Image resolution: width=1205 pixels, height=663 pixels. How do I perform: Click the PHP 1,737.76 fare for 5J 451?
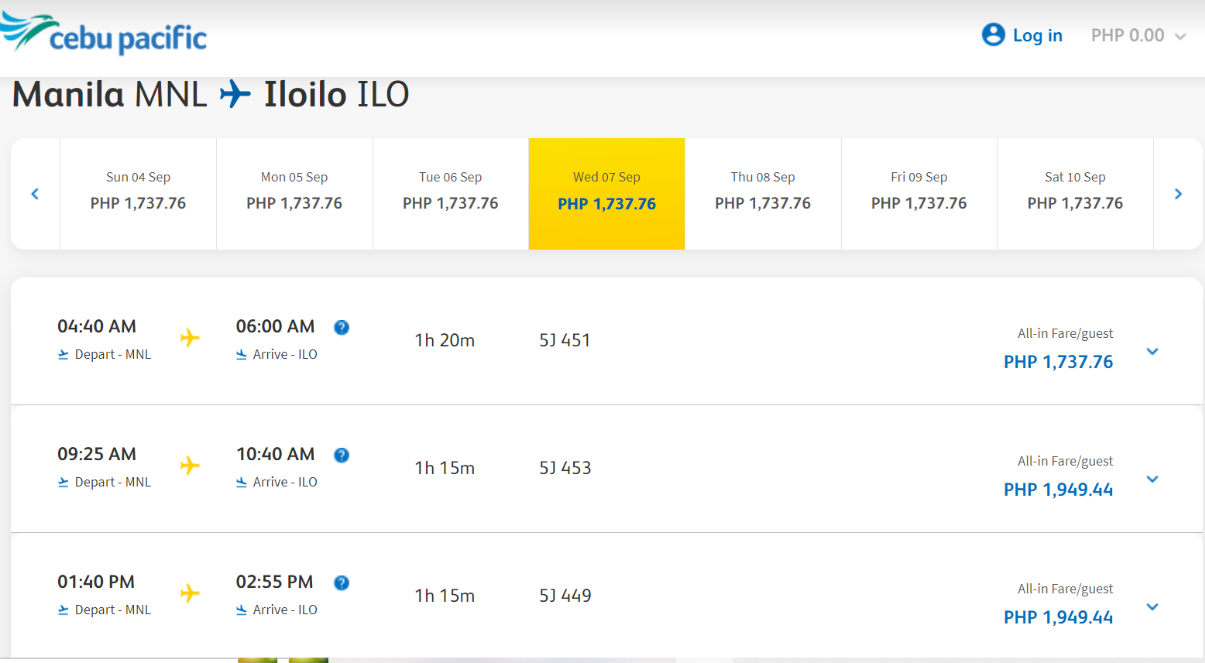point(1058,362)
